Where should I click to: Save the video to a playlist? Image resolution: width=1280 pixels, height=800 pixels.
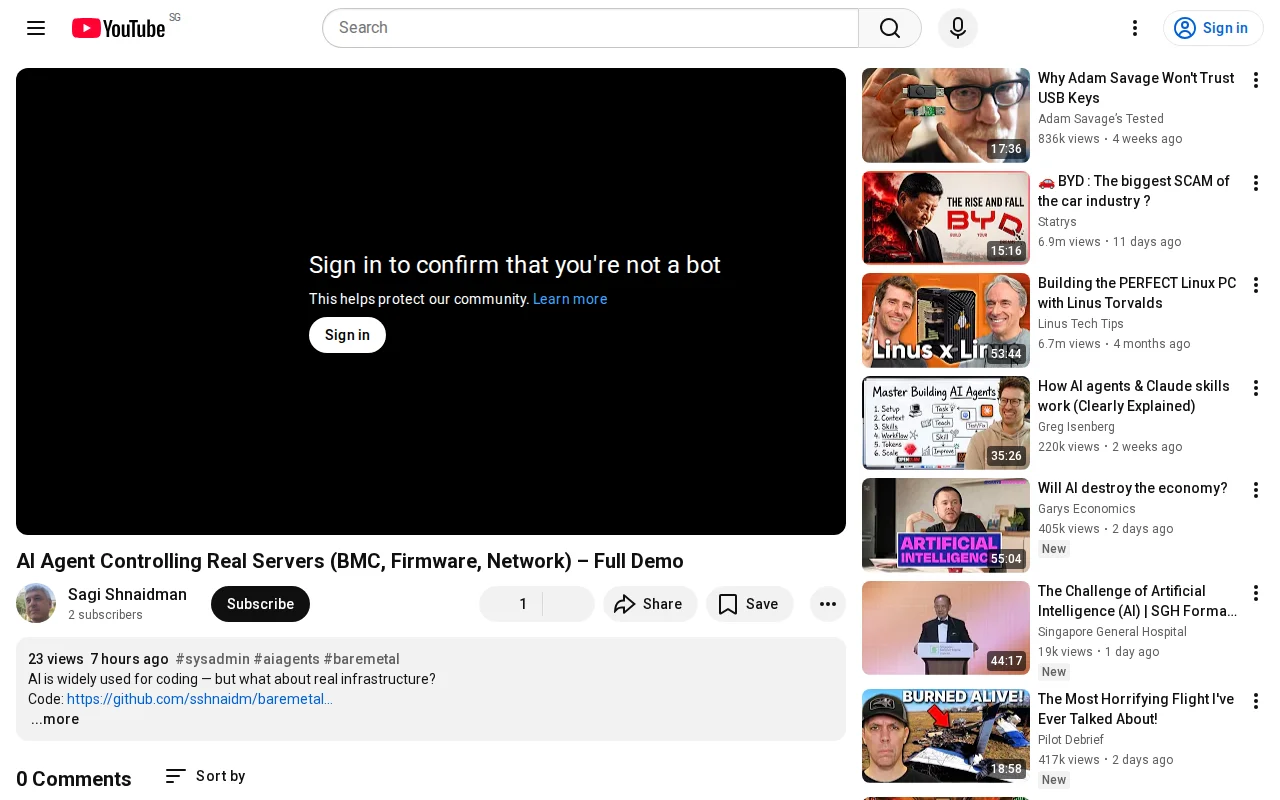(750, 604)
